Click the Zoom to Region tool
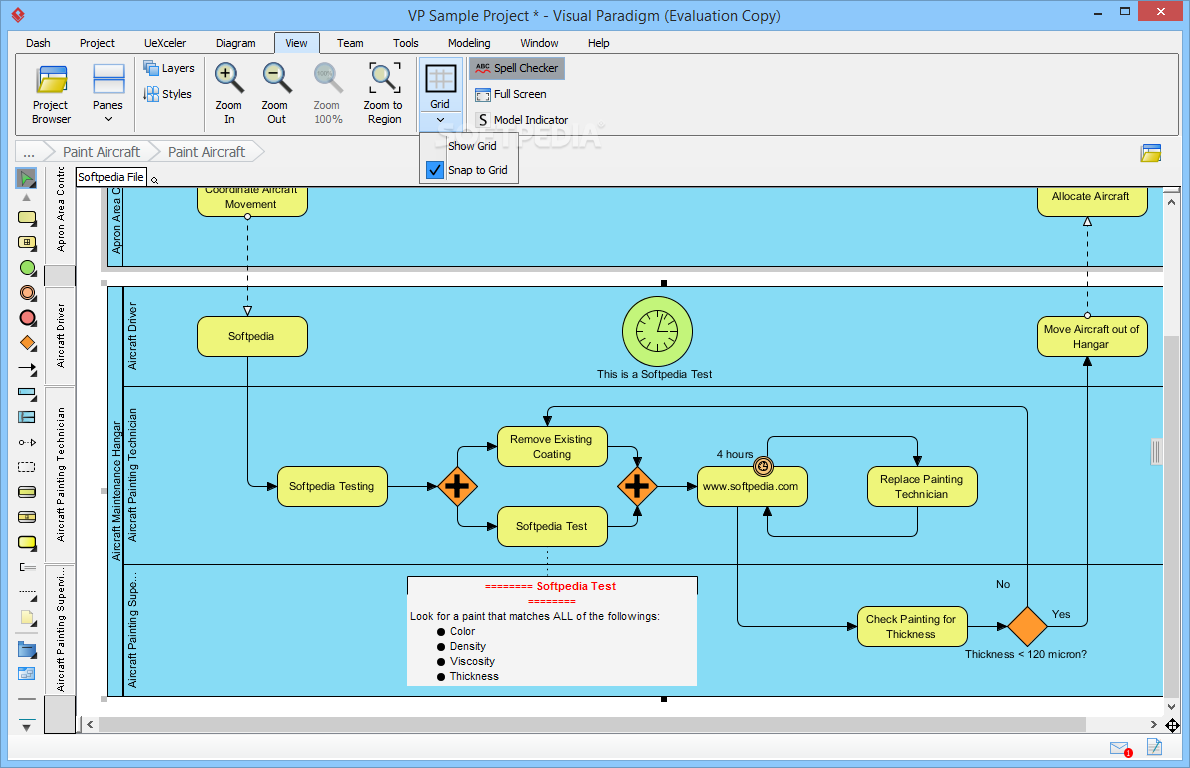This screenshot has height=768, width=1190. coord(383,94)
